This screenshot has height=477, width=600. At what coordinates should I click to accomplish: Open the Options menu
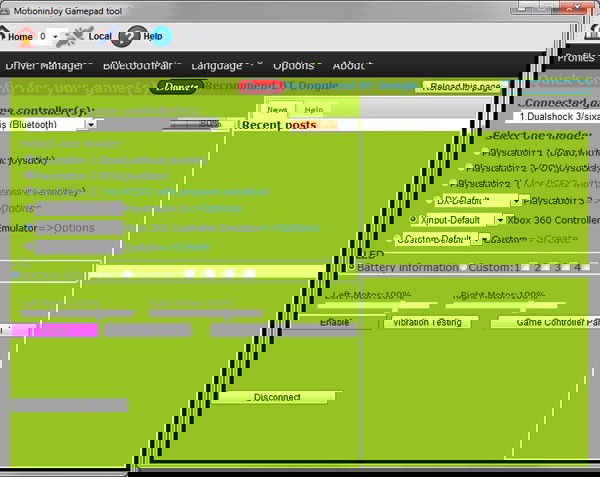pyautogui.click(x=297, y=66)
